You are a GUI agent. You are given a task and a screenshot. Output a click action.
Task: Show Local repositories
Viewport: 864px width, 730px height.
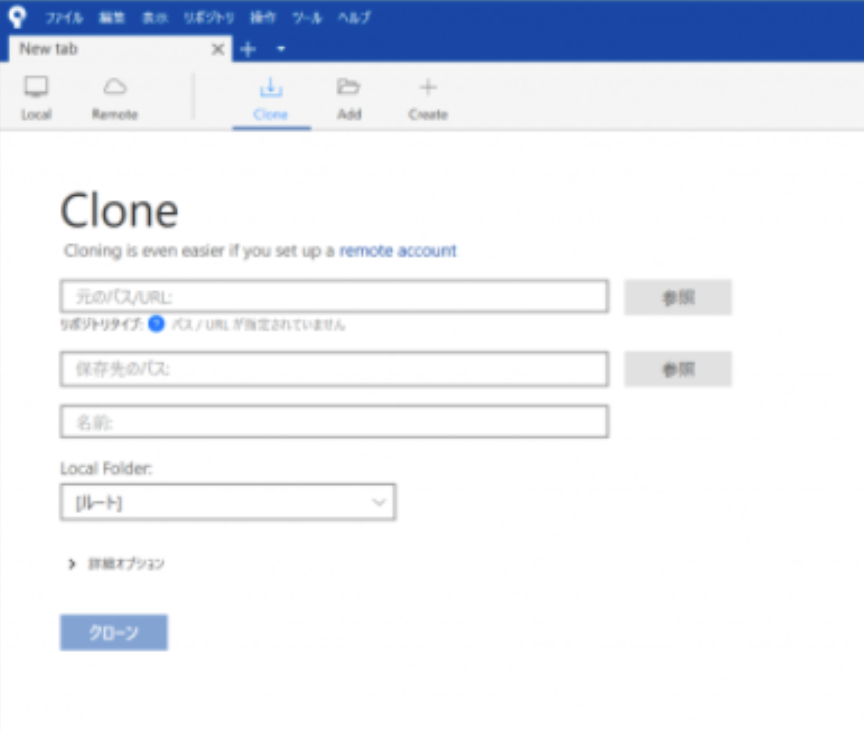36,98
